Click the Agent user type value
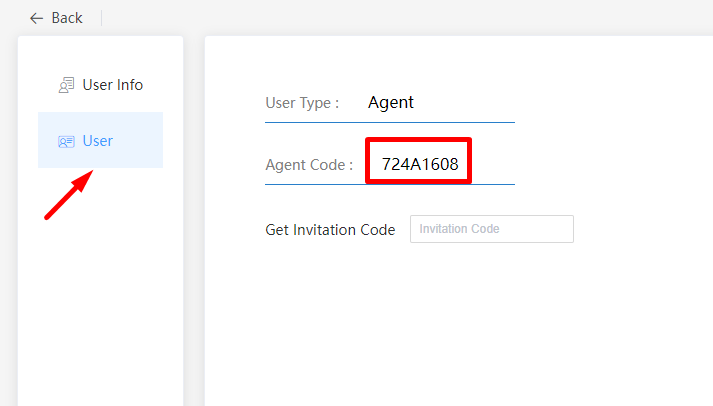The image size is (713, 406). coord(391,102)
